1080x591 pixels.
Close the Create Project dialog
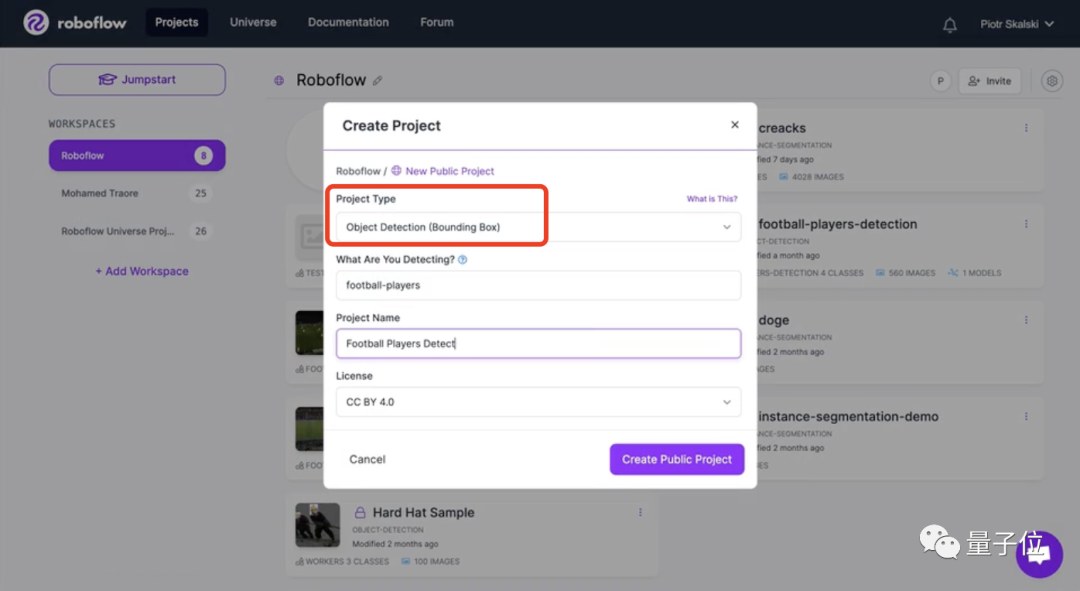[x=735, y=125]
